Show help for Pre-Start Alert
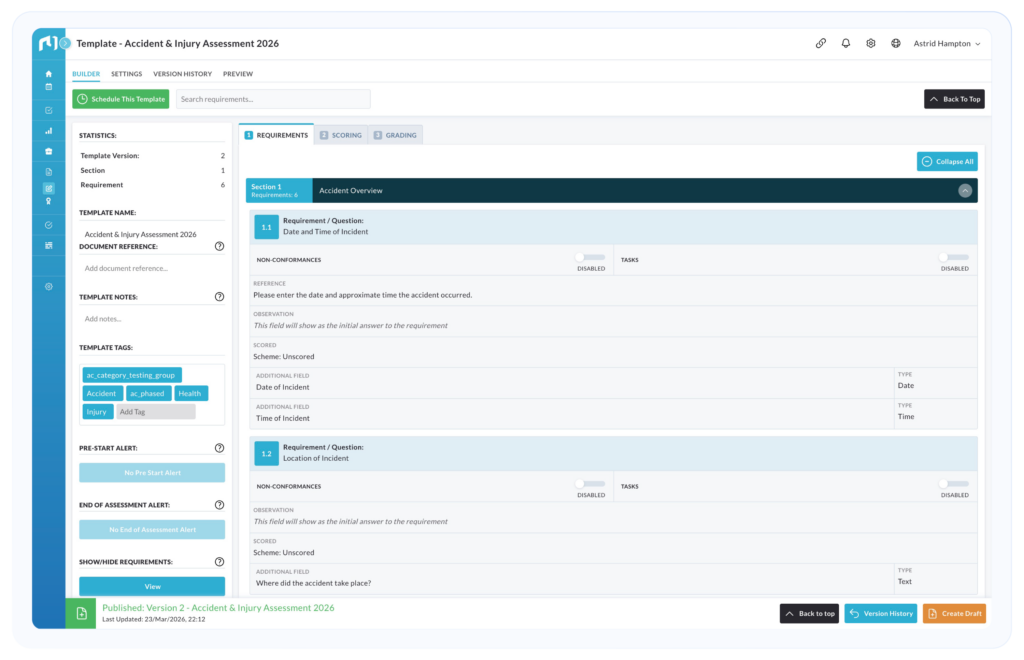The image size is (1024, 660). pyautogui.click(x=219, y=448)
